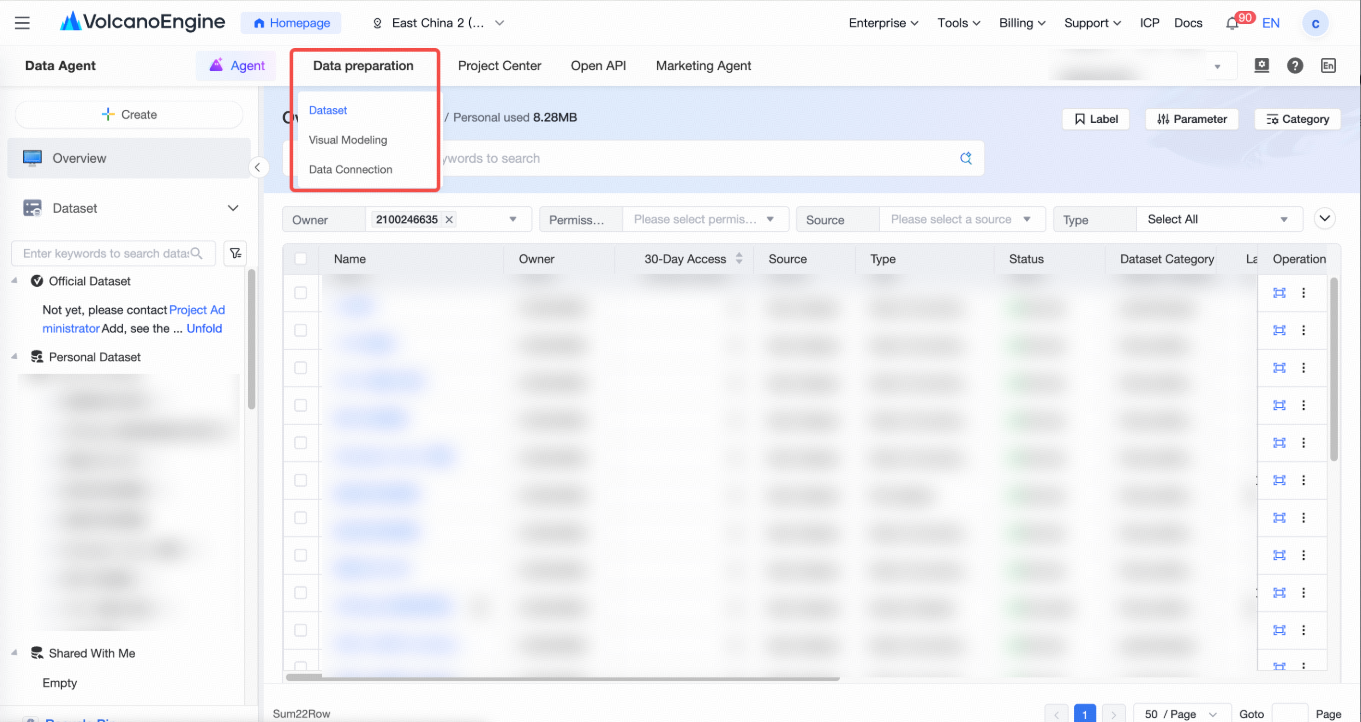
Task: Click the dataset filter funnel icon
Action: [x=234, y=253]
